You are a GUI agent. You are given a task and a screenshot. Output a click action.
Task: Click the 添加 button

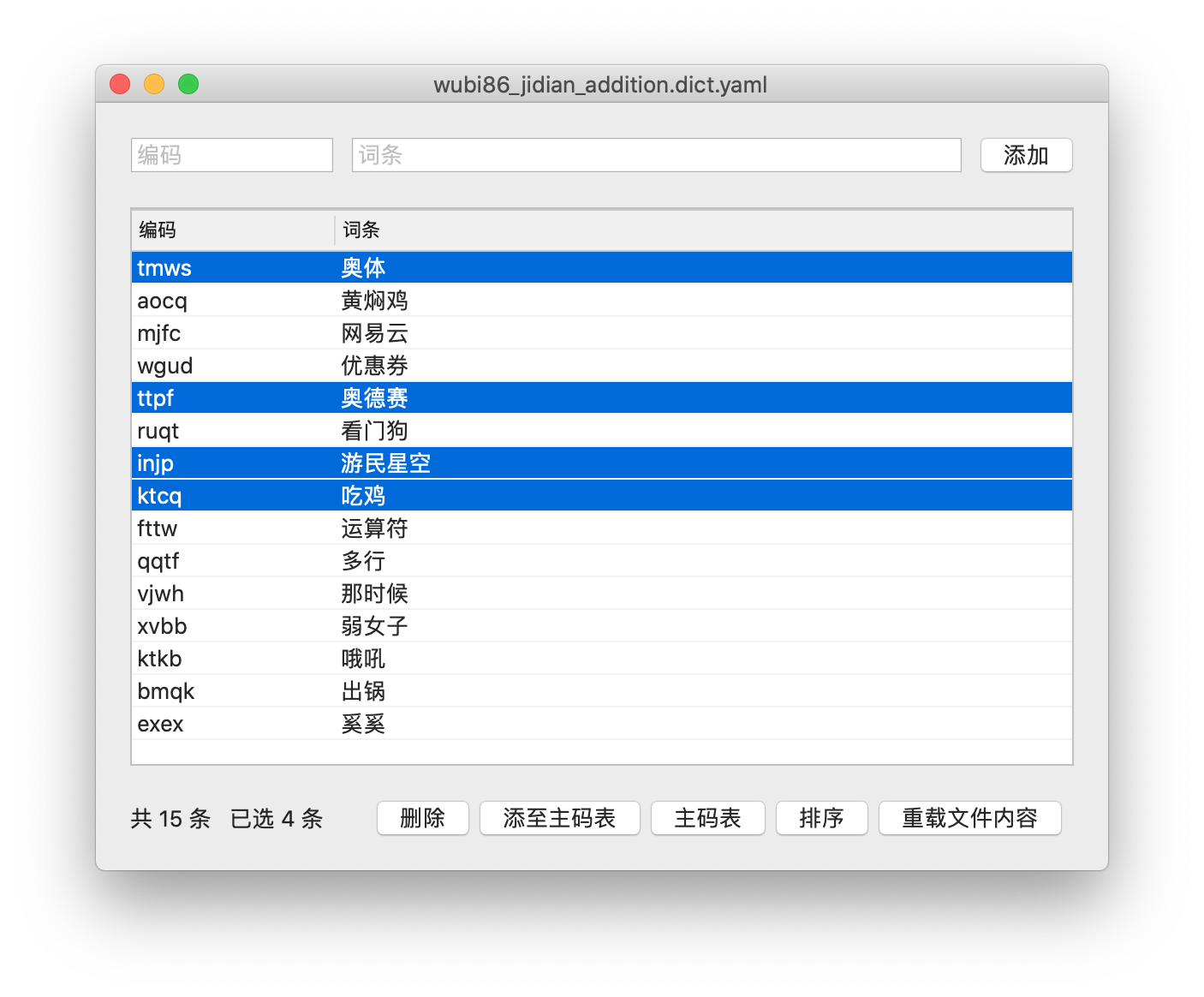[x=1026, y=155]
